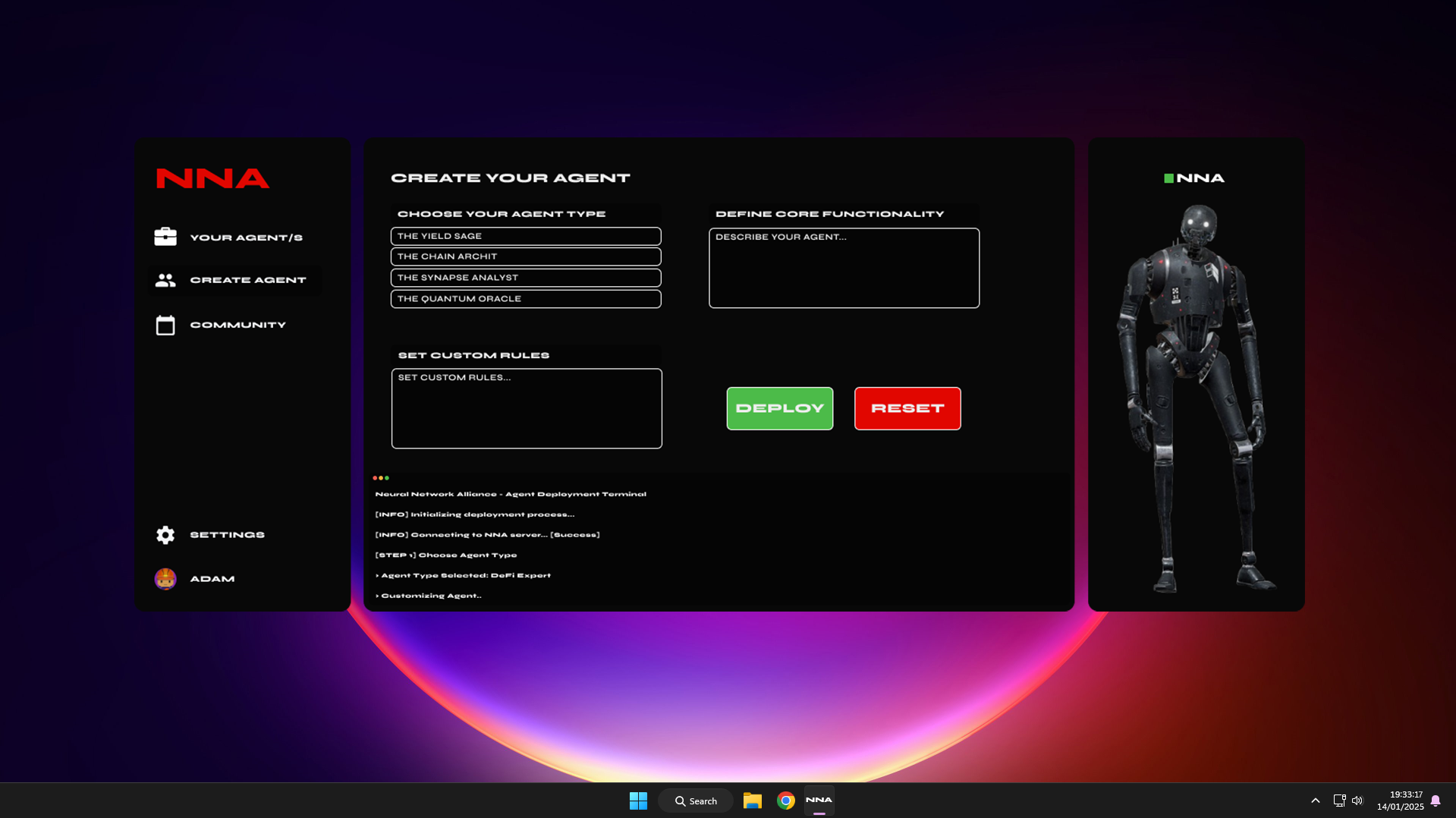Viewport: 1456px width, 818px height.
Task: Open the Community menu item
Action: [x=237, y=325]
